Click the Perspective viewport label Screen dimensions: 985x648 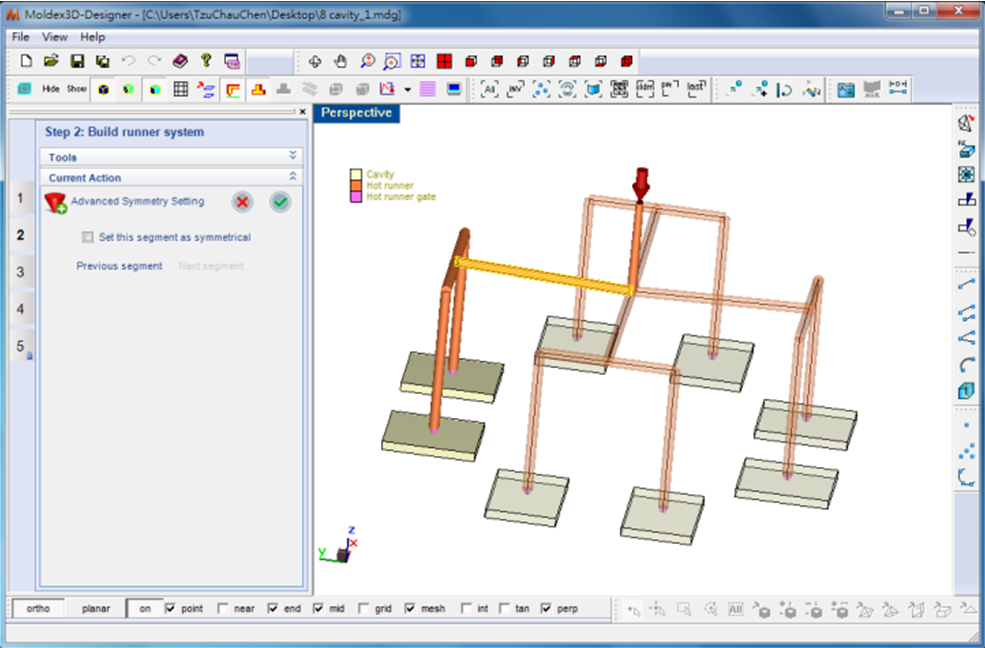[356, 113]
